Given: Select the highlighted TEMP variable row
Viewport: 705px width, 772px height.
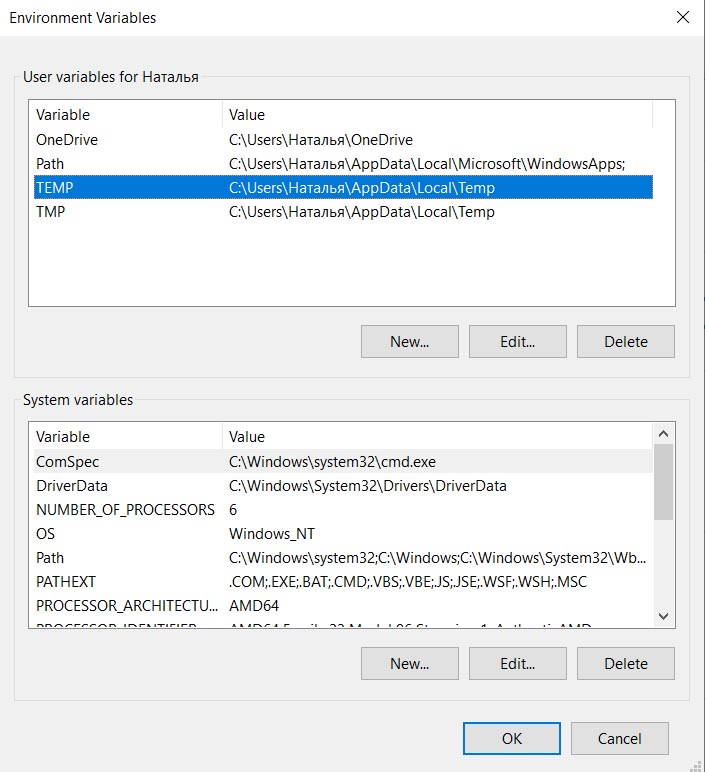Looking at the screenshot, I should click(x=55, y=188).
